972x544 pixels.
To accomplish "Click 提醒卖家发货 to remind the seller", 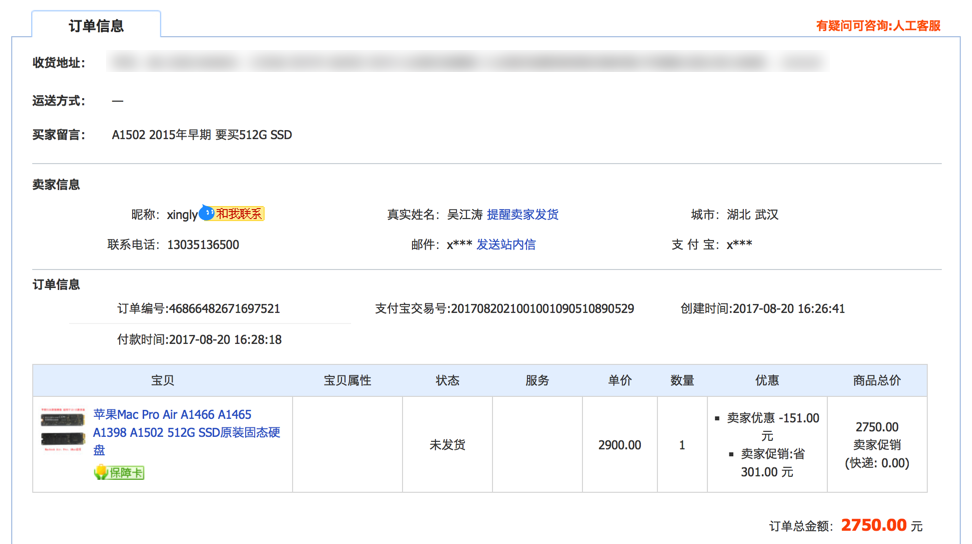I will tap(523, 214).
